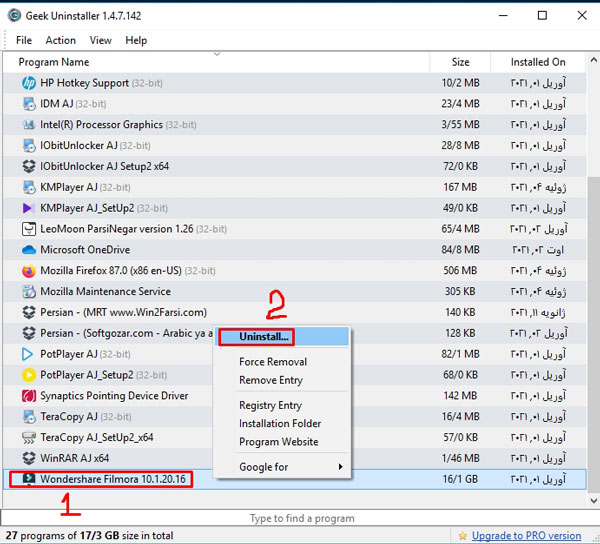Select the Wondershare Filmora 10.1.20.16 row
Image resolution: width=600 pixels, height=544 pixels.
[x=295, y=479]
